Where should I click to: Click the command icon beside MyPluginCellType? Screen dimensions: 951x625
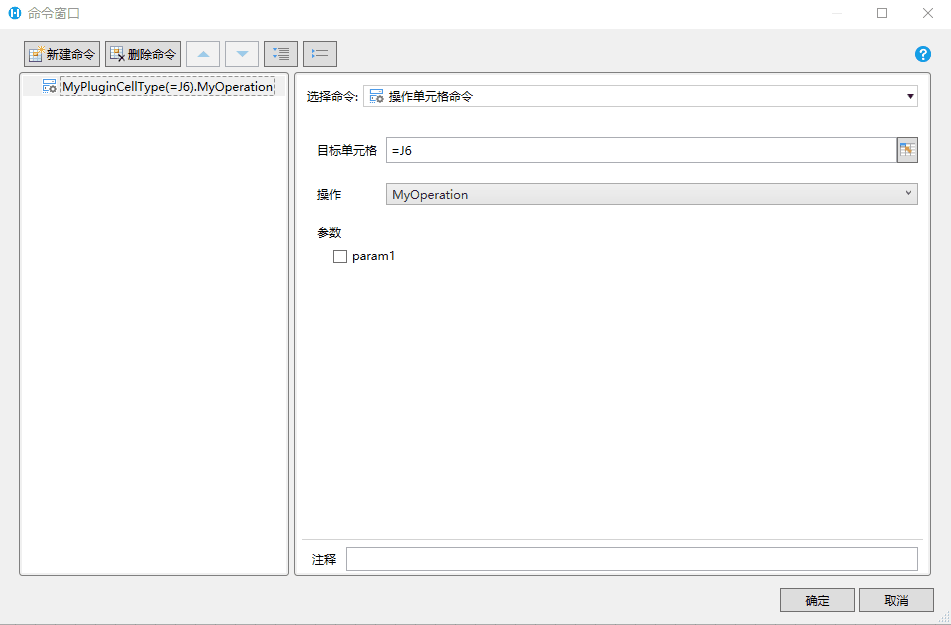(x=50, y=87)
